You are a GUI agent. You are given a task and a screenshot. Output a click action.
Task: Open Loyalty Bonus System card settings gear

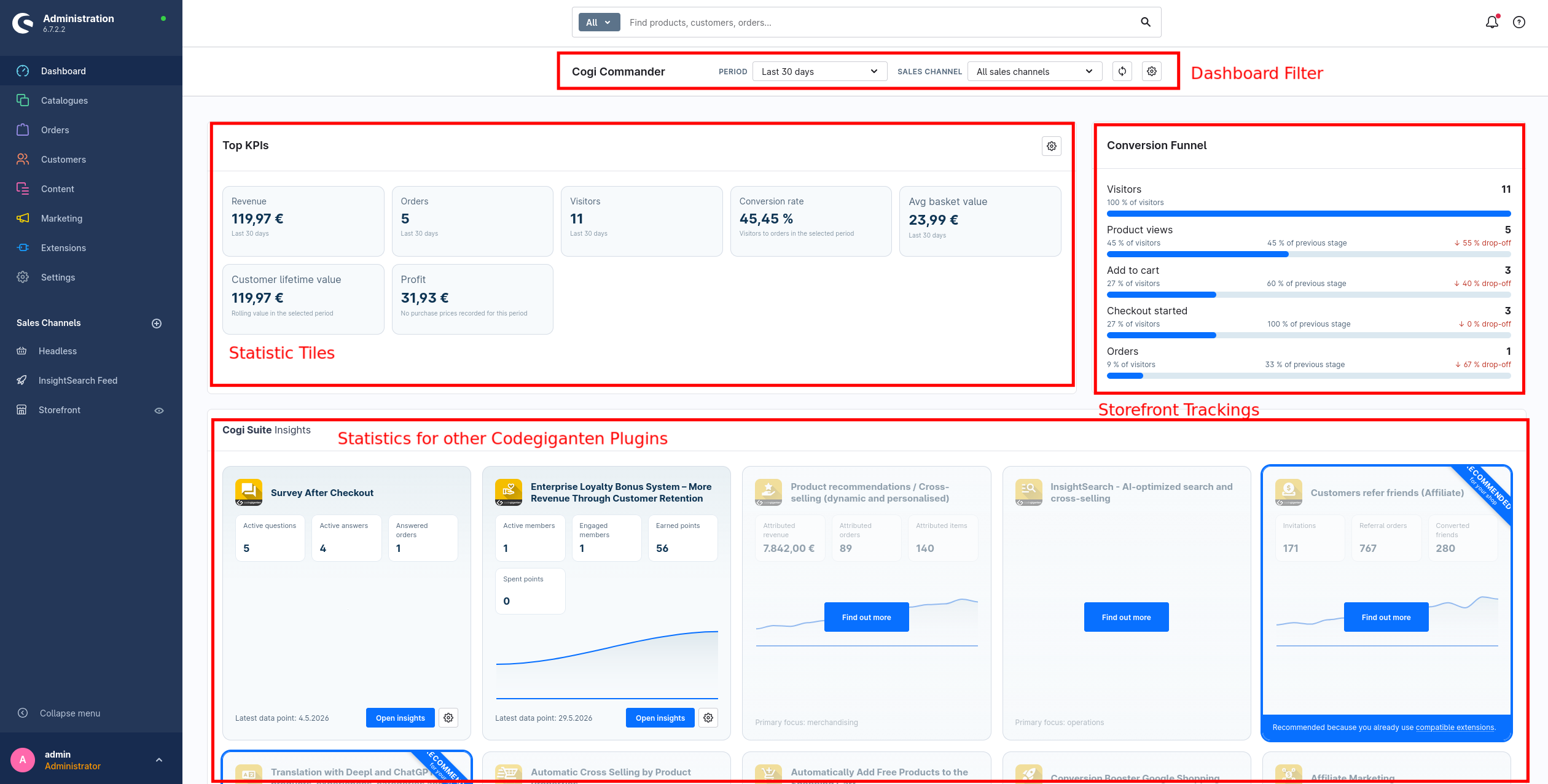point(708,718)
